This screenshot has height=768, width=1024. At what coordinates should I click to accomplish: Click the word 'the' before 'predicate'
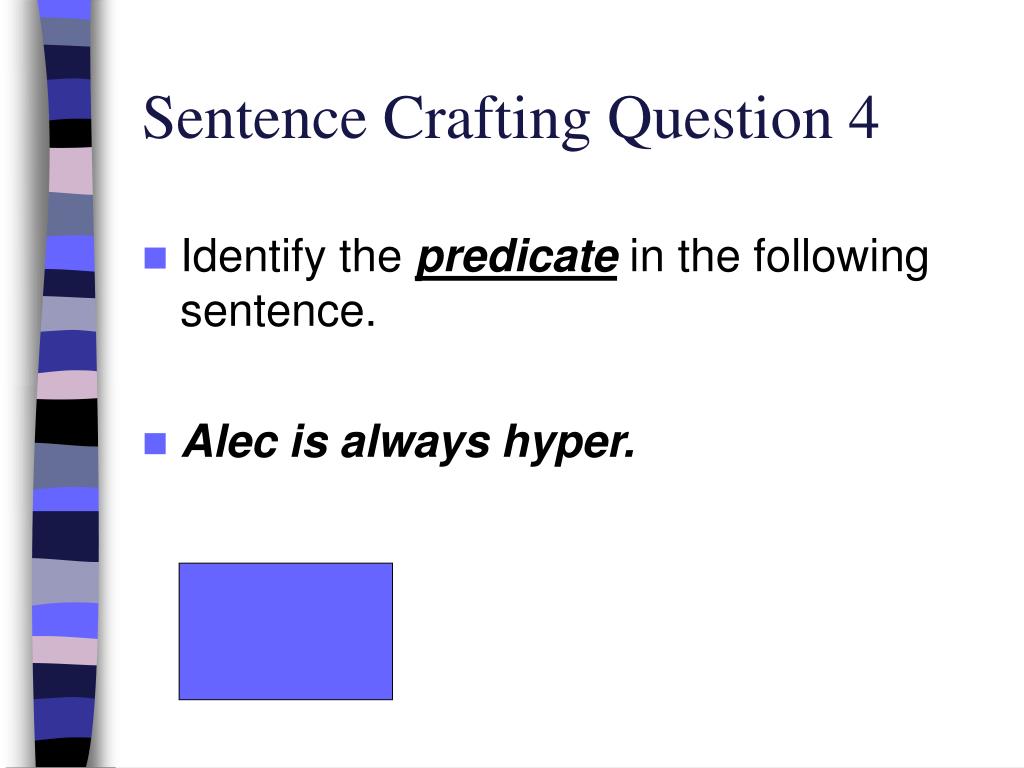[x=370, y=256]
